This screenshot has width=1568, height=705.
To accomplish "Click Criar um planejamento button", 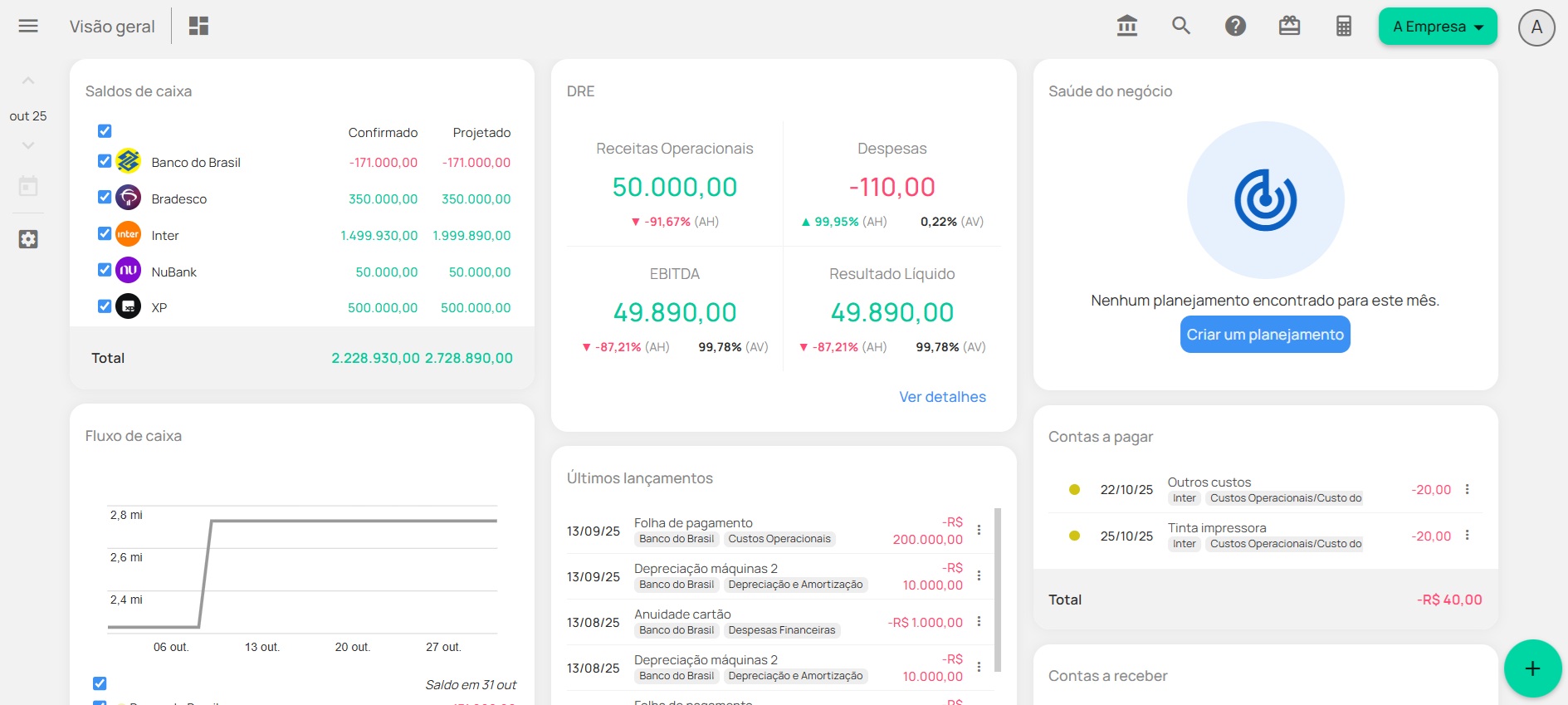I will tap(1265, 335).
